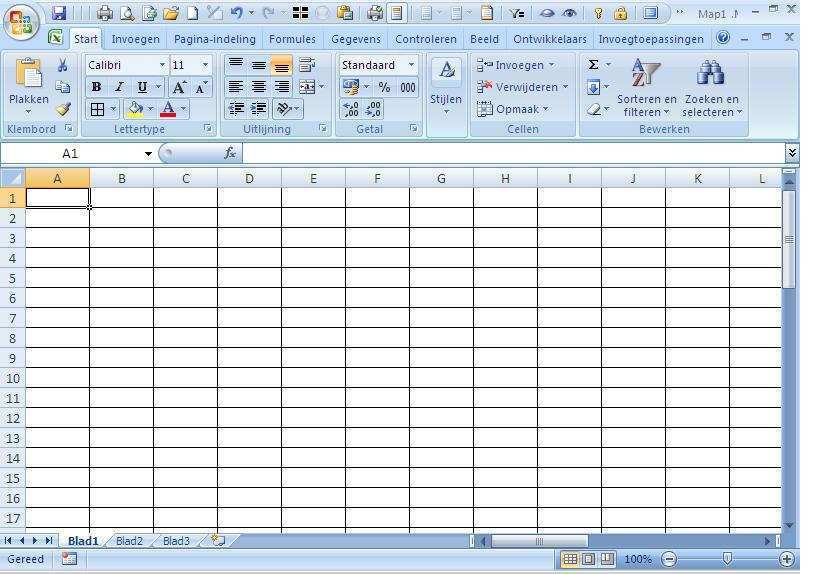Select all cells corner button
This screenshot has height=574, width=840.
click(12, 178)
